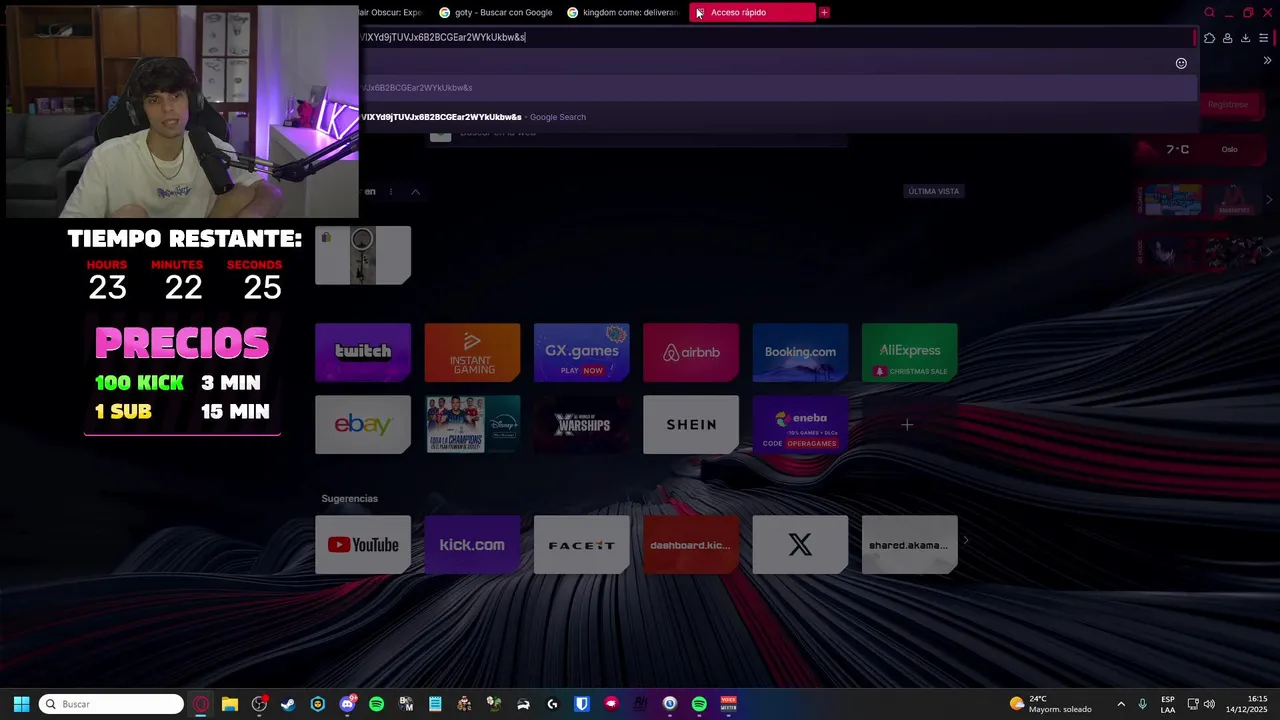Viewport: 1280px width, 720px height.
Task: Open File Explorer from the taskbar
Action: pyautogui.click(x=230, y=704)
